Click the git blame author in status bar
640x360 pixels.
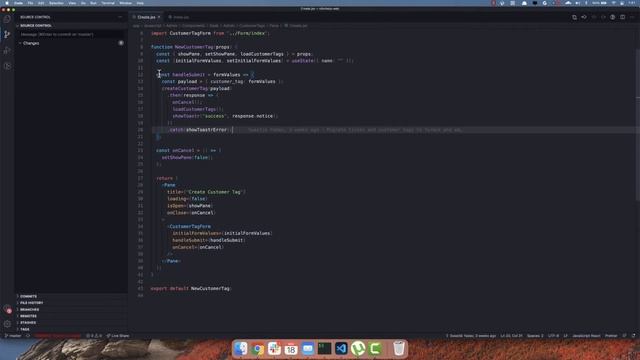(471, 336)
